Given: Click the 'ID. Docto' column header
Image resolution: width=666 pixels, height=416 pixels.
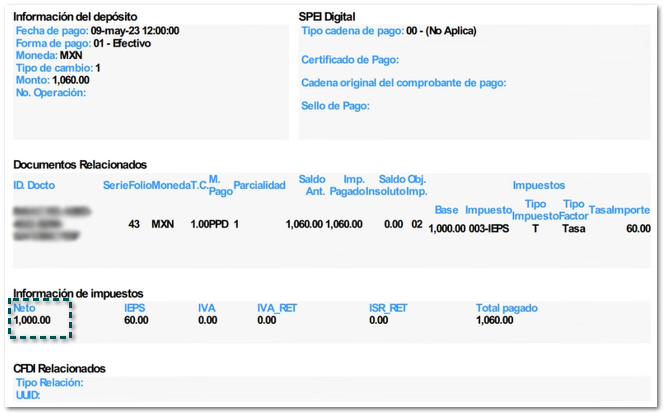Looking at the screenshot, I should (x=34, y=185).
